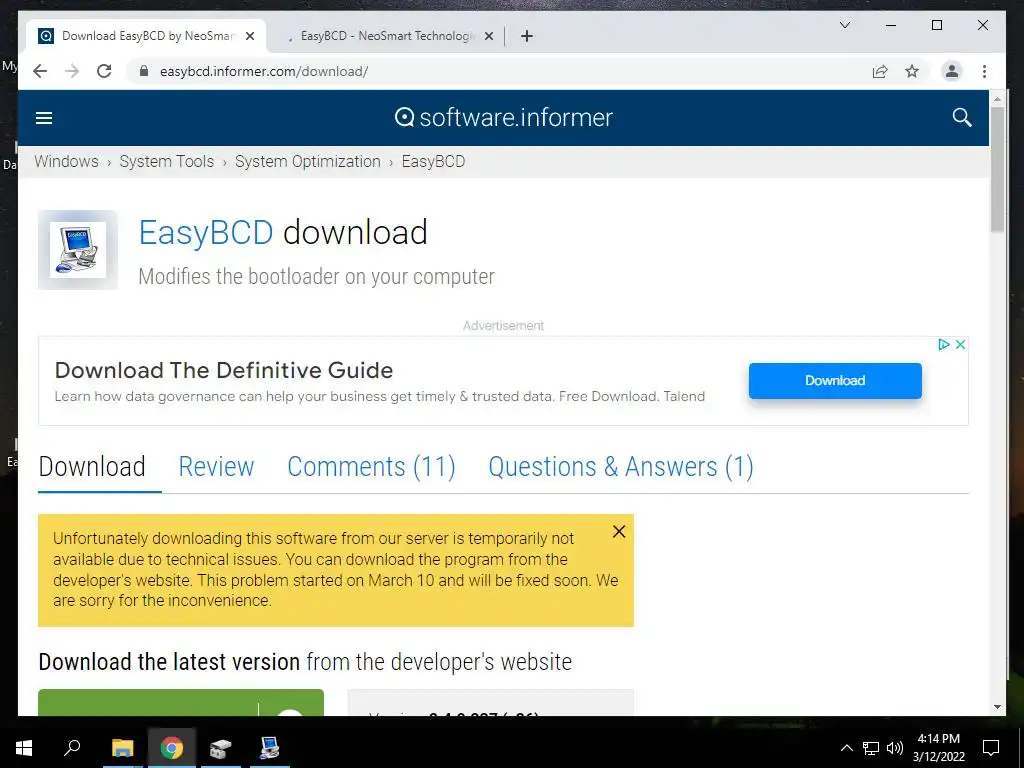The image size is (1024, 768).
Task: Click 'Download The Definitive Guide' ad headline
Action: point(224,370)
